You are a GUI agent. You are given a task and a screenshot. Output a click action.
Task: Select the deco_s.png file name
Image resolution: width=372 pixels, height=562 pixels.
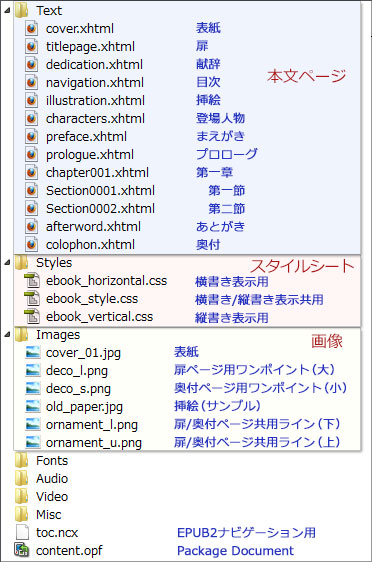click(78, 389)
